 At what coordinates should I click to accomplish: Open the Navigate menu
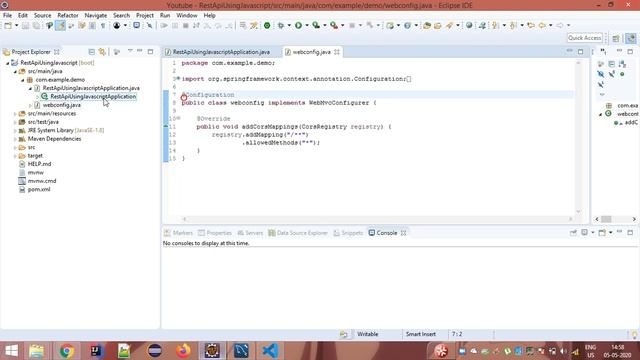pos(96,15)
